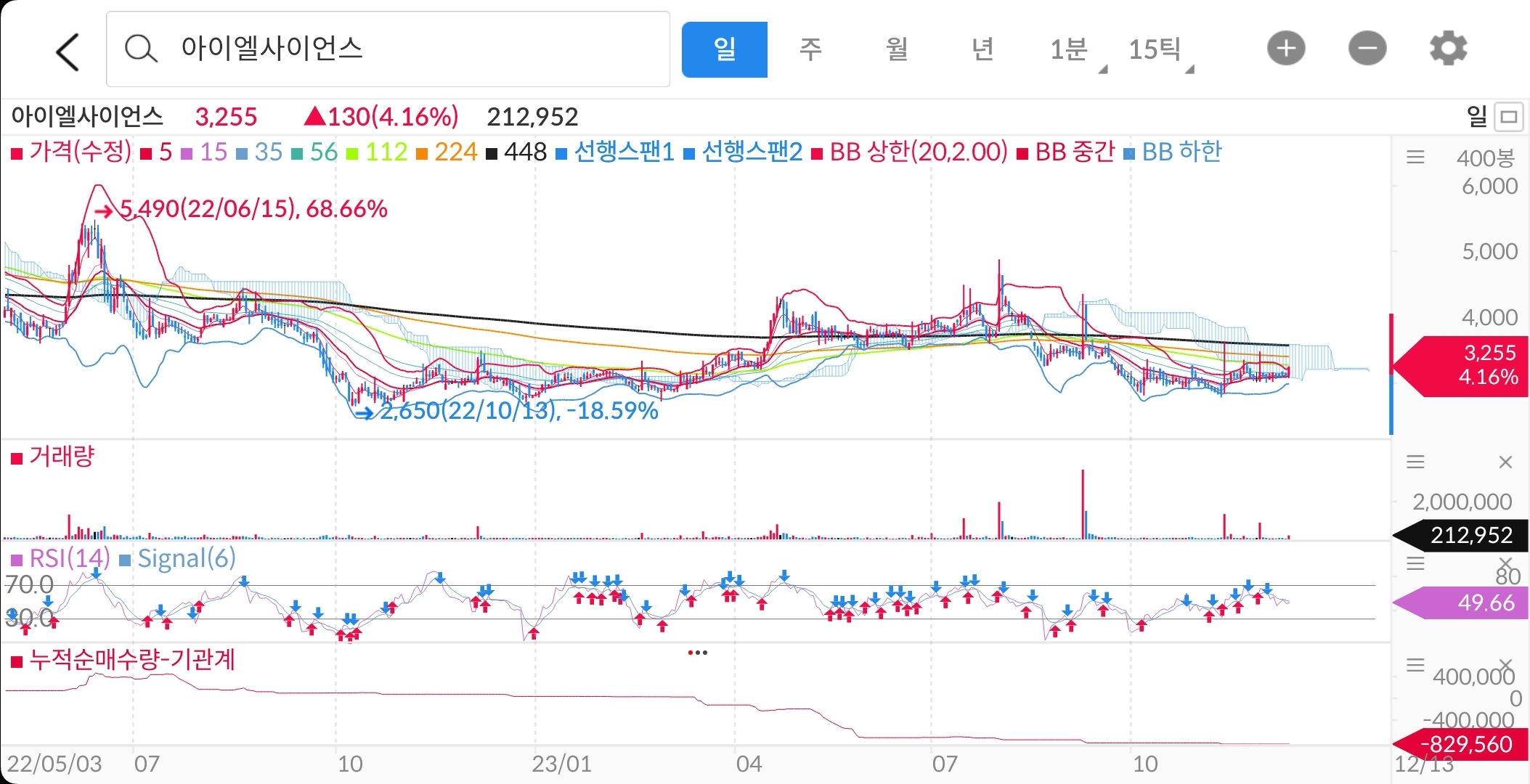Click the current price tag 3,255 4.16%

click(1460, 365)
